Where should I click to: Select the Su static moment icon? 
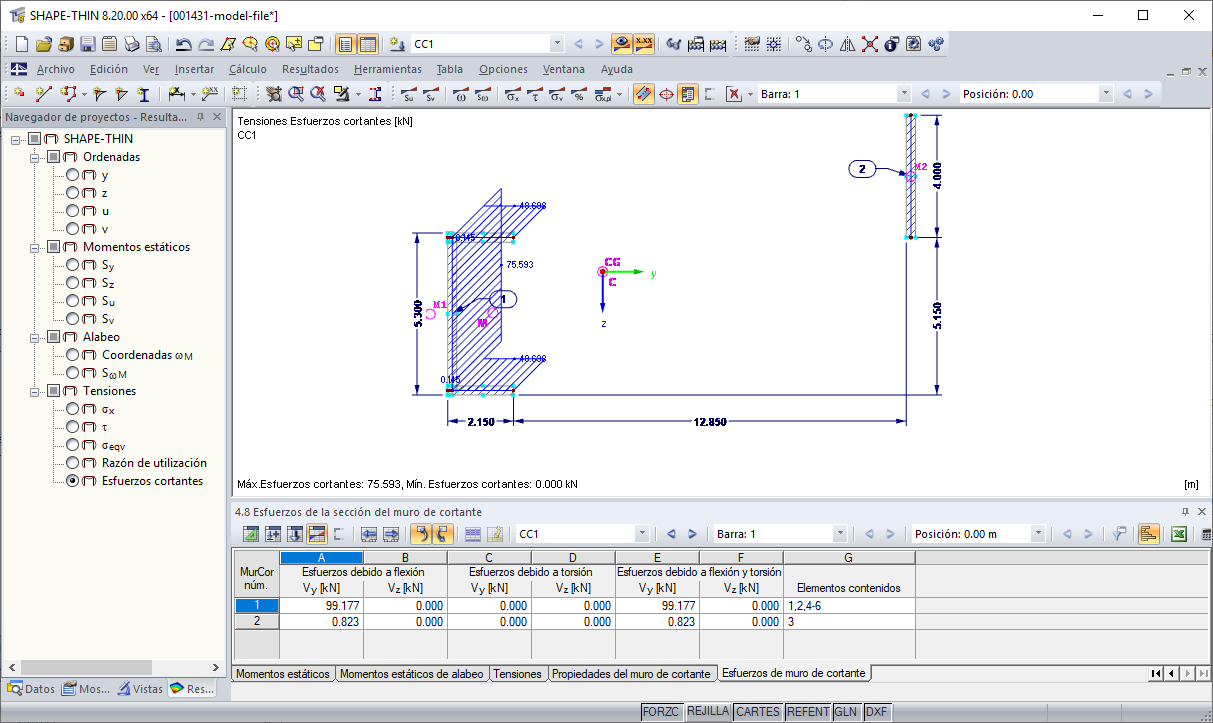click(408, 94)
